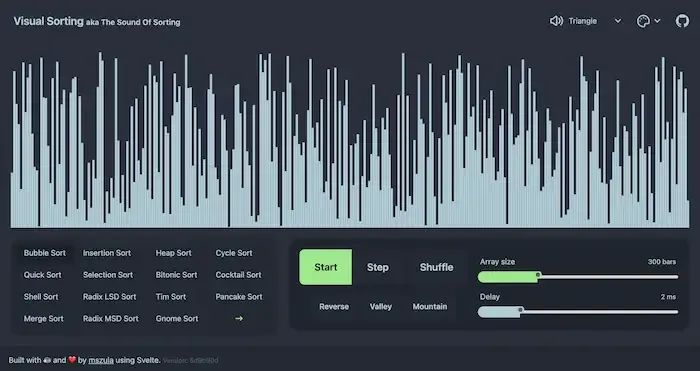700x371 pixels.
Task: Click the Delay slider handle
Action: (521, 309)
